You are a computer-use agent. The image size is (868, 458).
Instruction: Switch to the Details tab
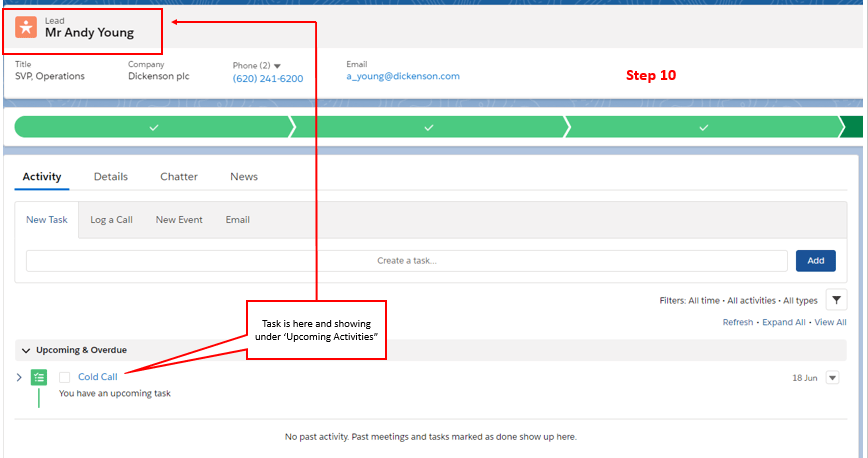tap(111, 177)
